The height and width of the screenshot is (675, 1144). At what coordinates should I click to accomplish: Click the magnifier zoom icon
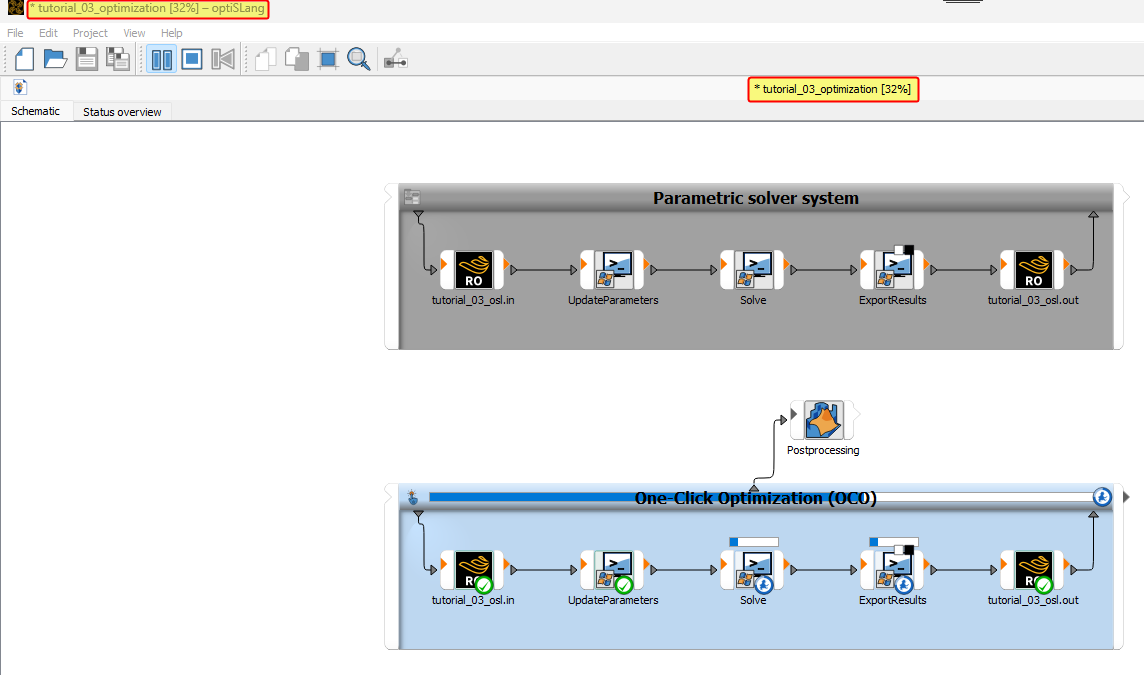tap(358, 59)
